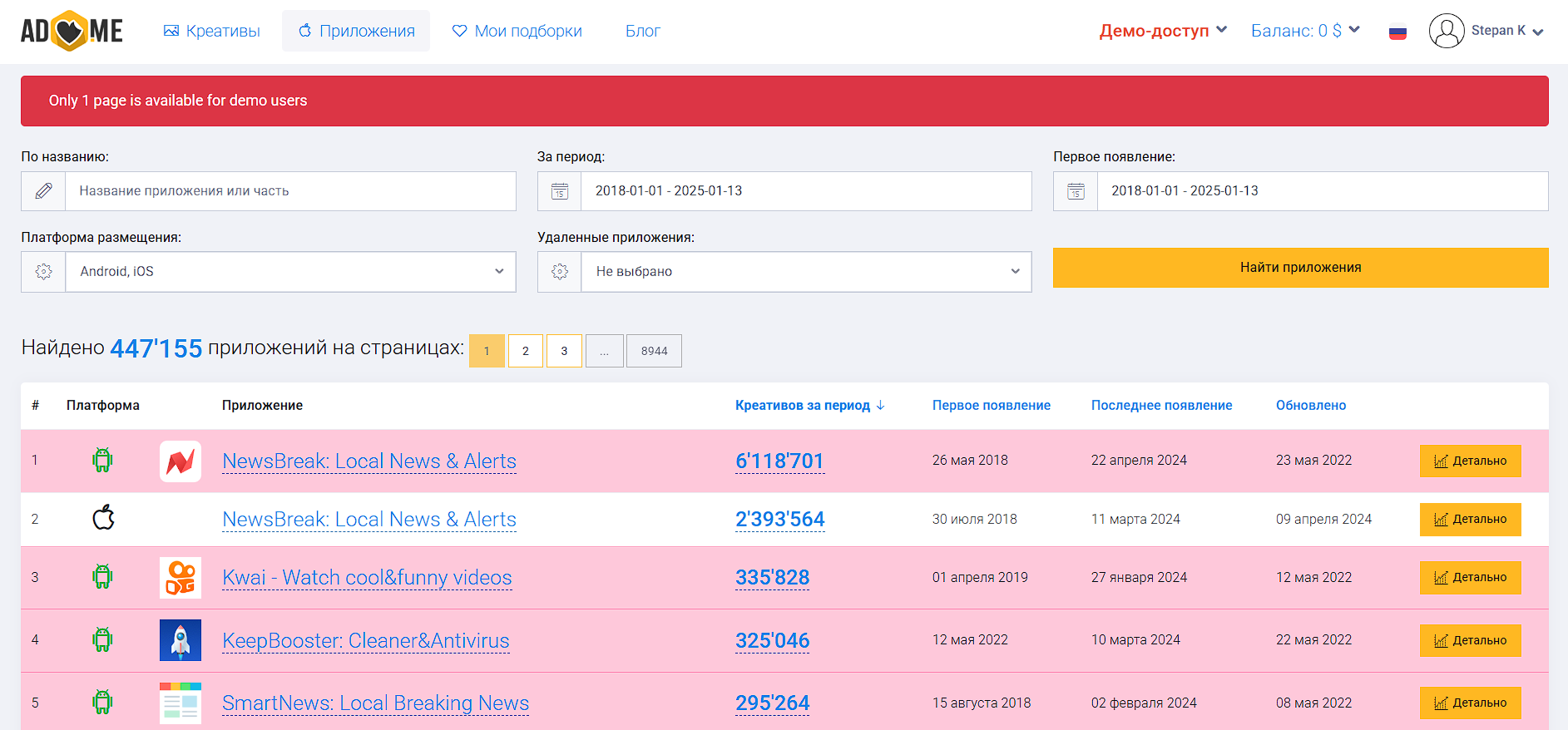Open KeepBooster: Cleaner&Antivirus link
1568x730 pixels.
point(366,641)
